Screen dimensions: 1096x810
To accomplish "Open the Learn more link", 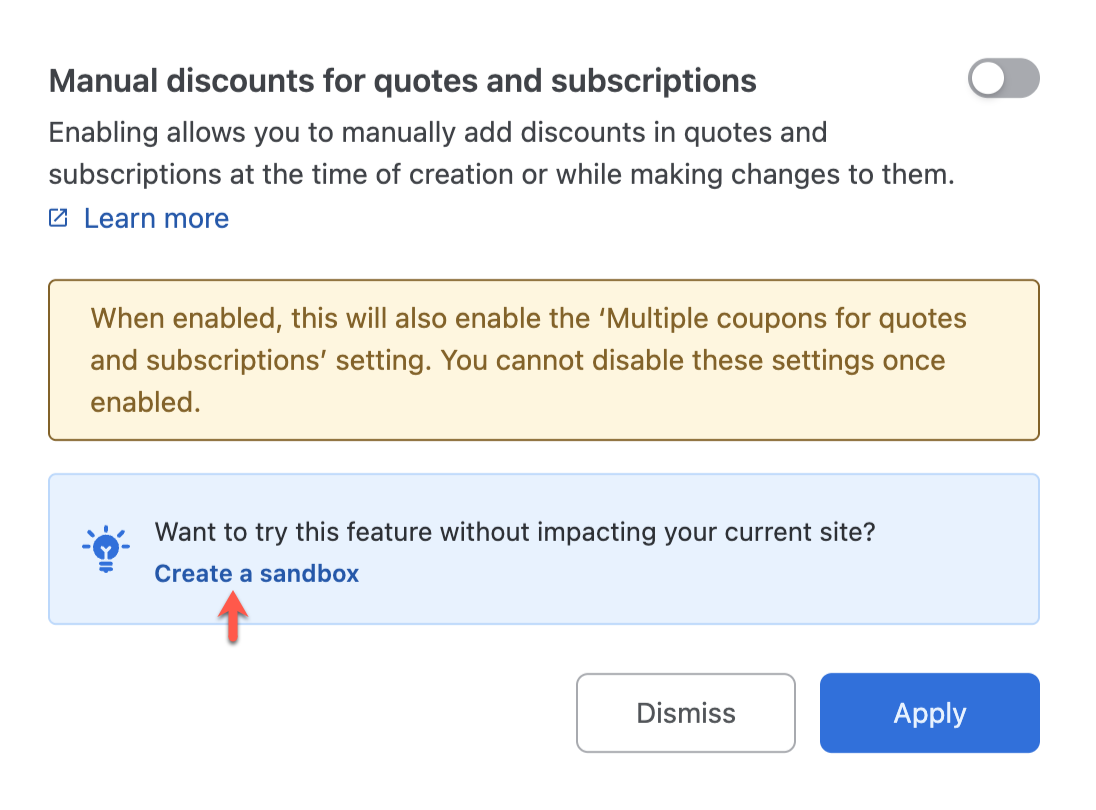I will point(156,218).
